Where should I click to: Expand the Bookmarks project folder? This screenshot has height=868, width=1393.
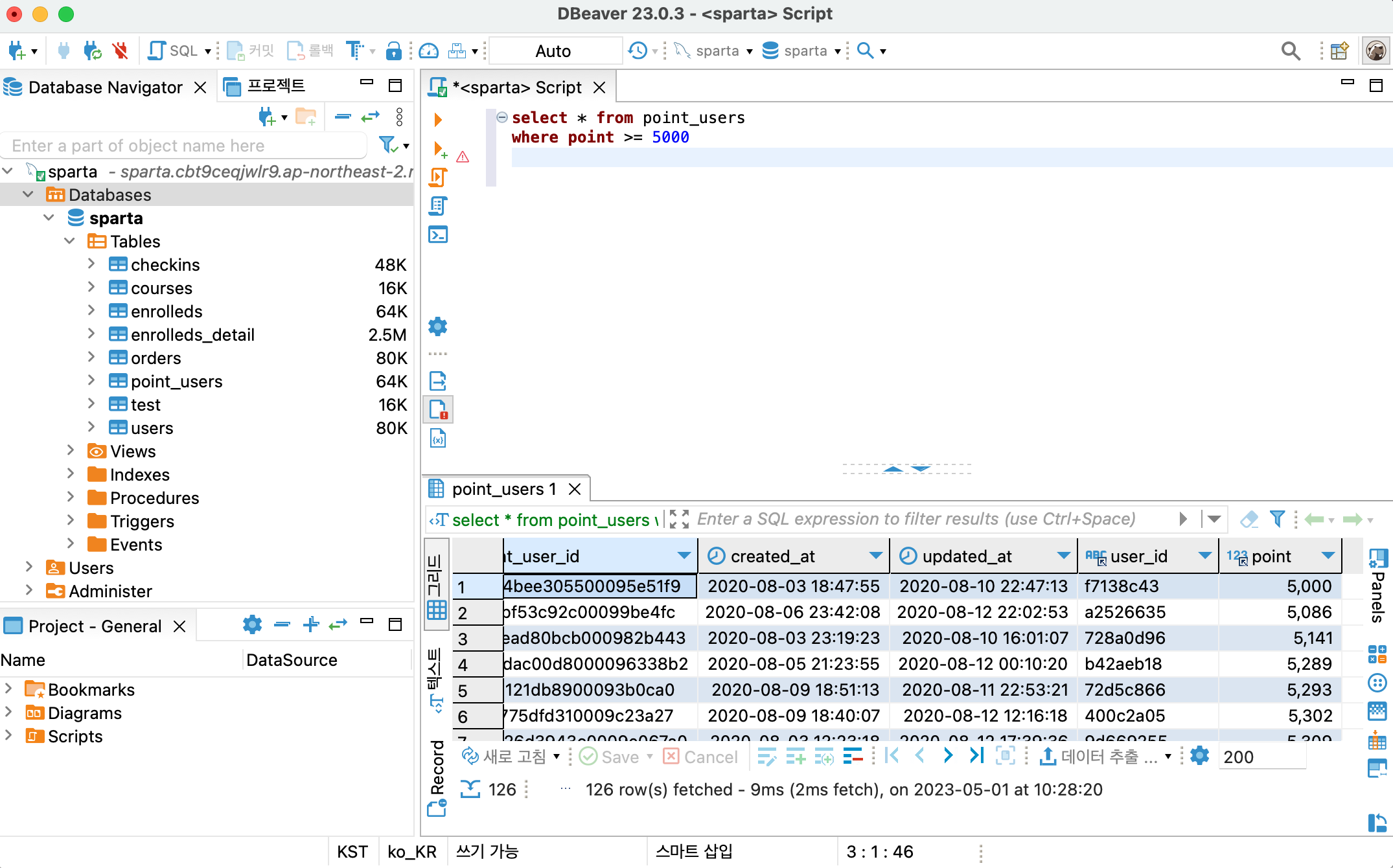tap(8, 689)
